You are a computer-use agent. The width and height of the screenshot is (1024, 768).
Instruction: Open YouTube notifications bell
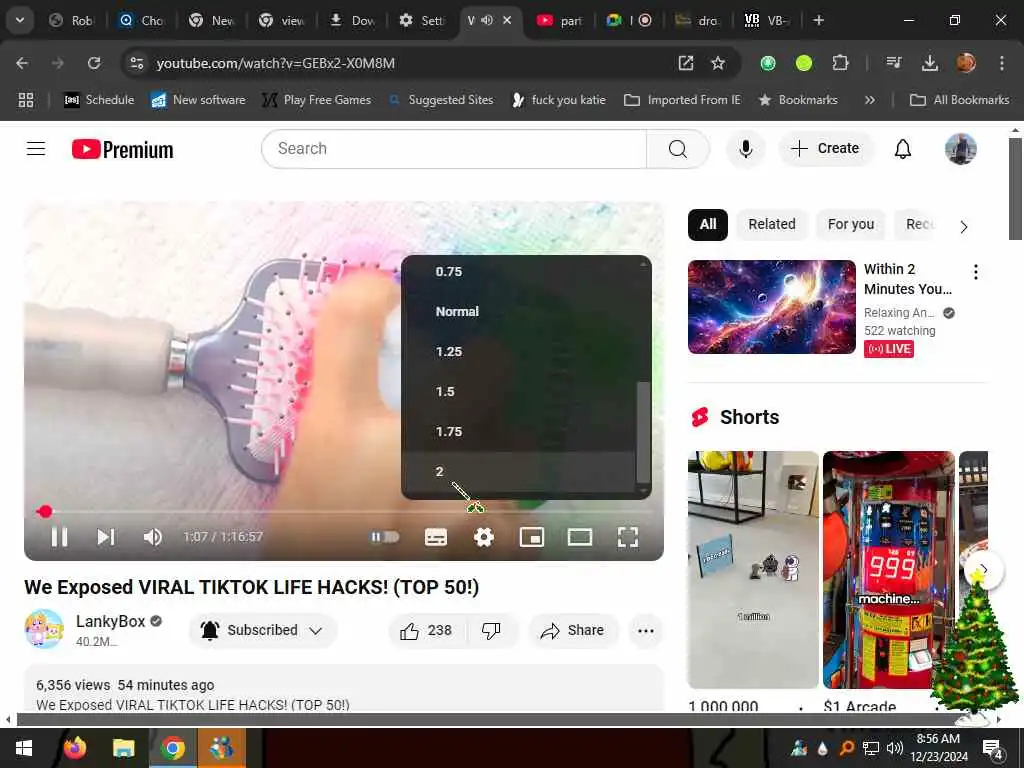click(903, 149)
